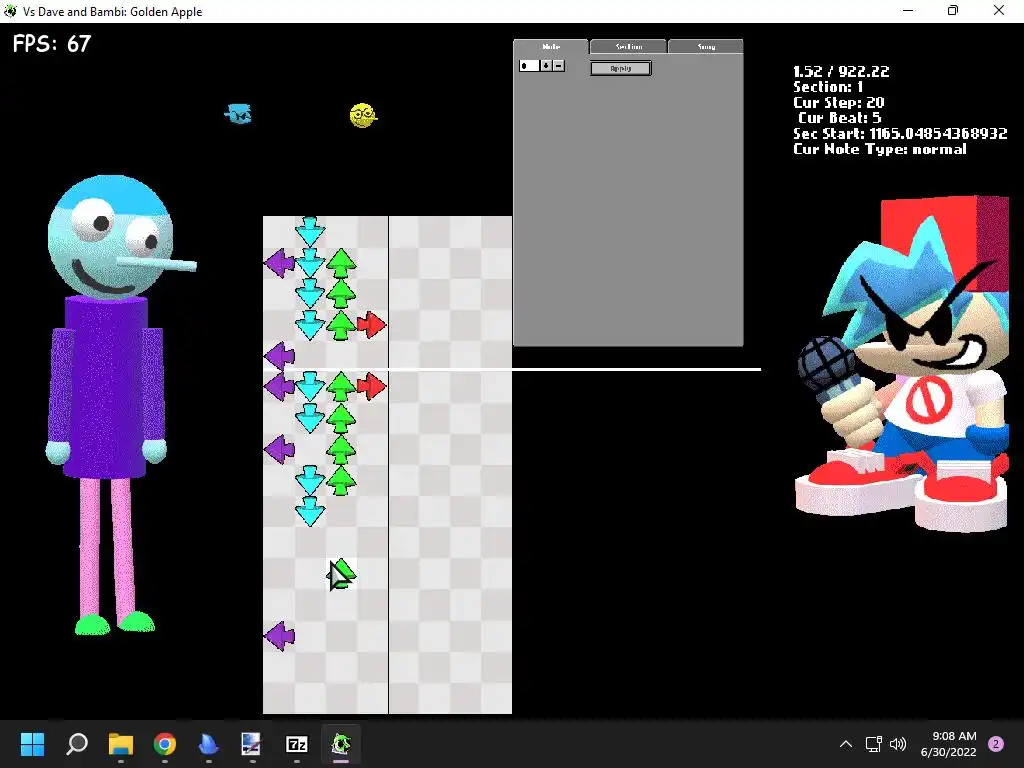Open the Windows Start menu
The height and width of the screenshot is (768, 1024).
point(32,744)
